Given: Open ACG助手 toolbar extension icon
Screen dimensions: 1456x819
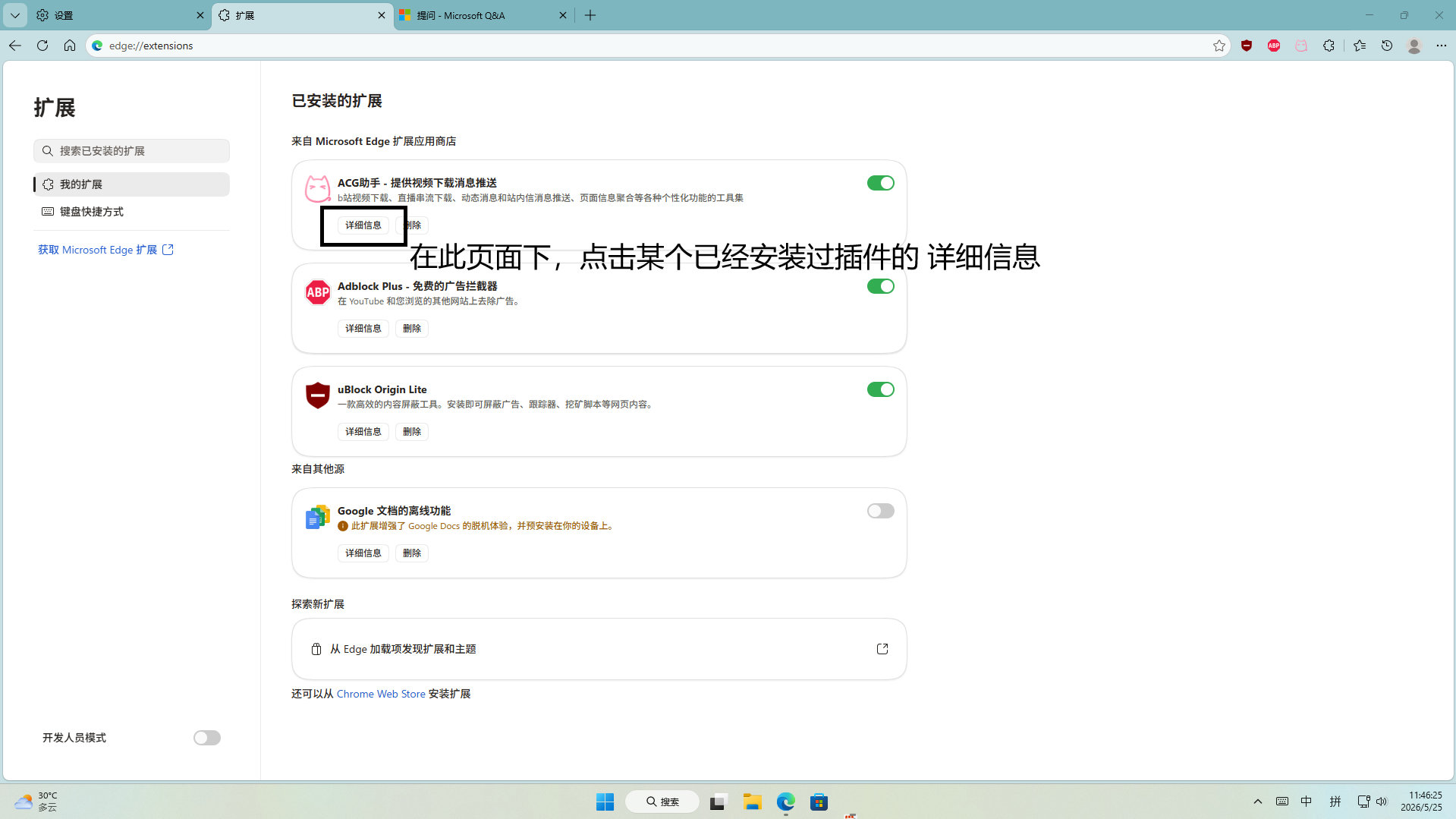Looking at the screenshot, I should 1301,46.
